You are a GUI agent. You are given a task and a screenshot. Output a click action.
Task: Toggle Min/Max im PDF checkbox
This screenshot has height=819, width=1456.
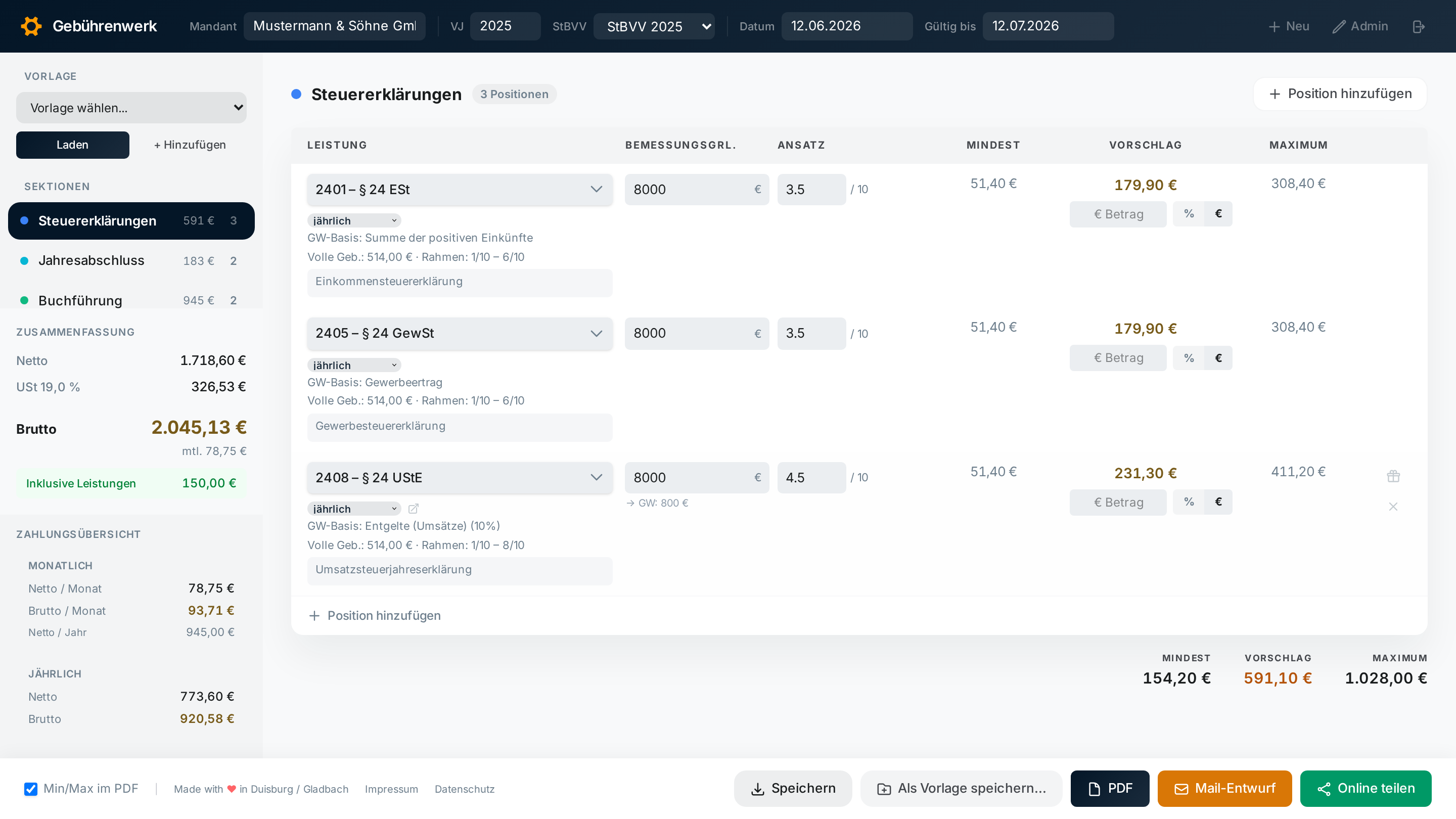tap(30, 789)
